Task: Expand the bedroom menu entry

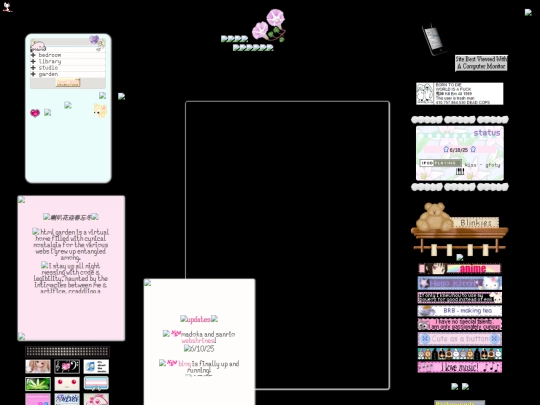Action: point(33,55)
